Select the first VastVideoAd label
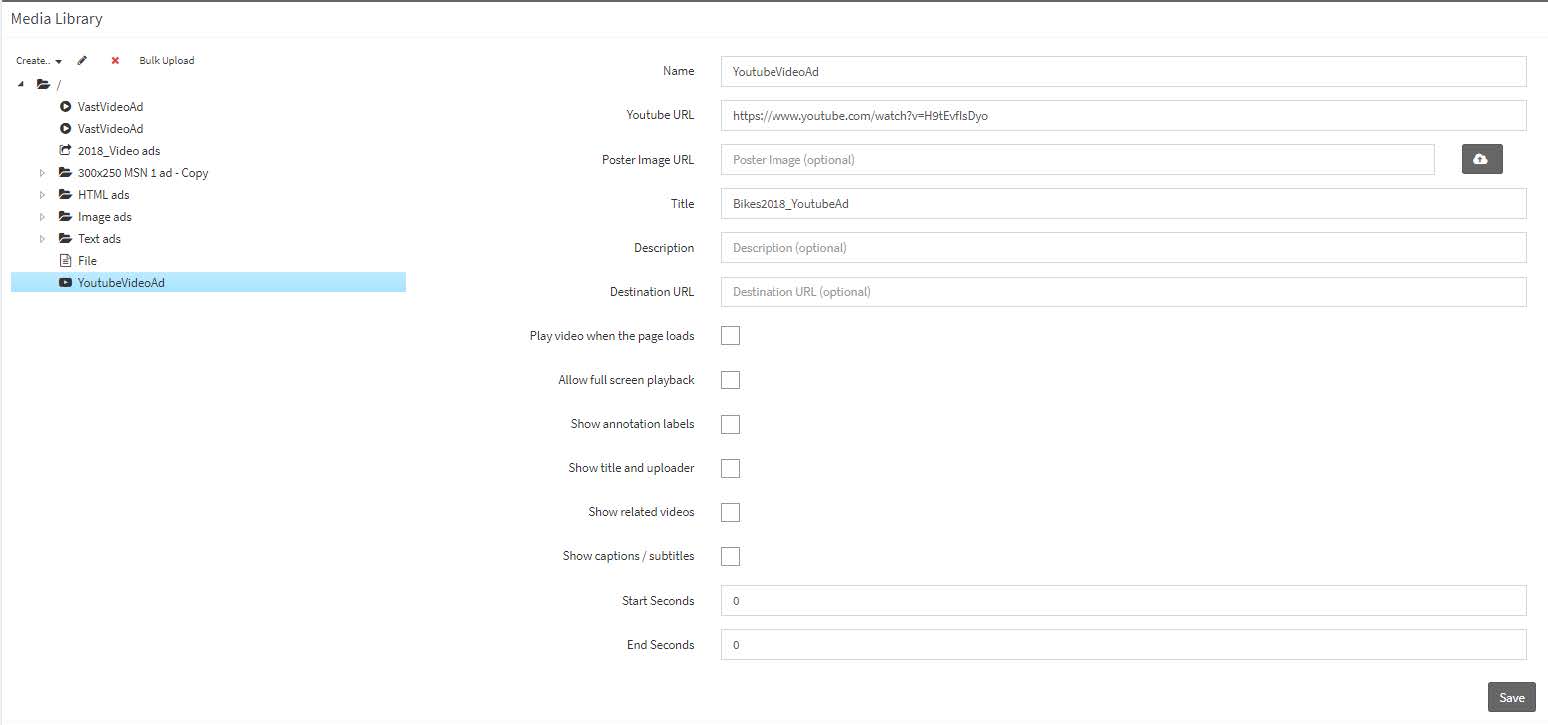Image resolution: width=1548 pixels, height=725 pixels. coord(110,107)
